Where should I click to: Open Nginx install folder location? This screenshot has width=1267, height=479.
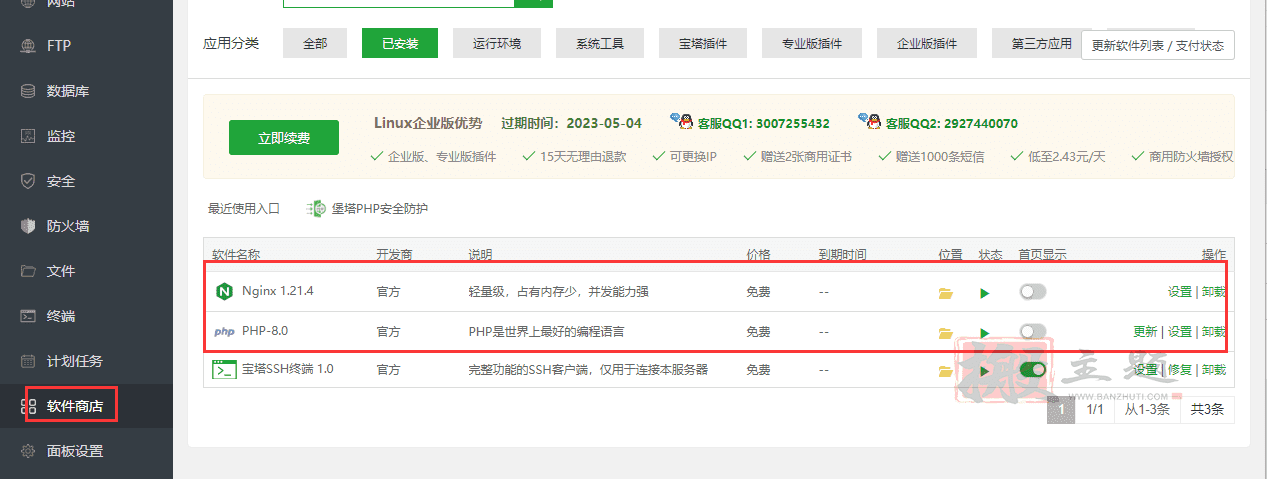click(x=945, y=293)
